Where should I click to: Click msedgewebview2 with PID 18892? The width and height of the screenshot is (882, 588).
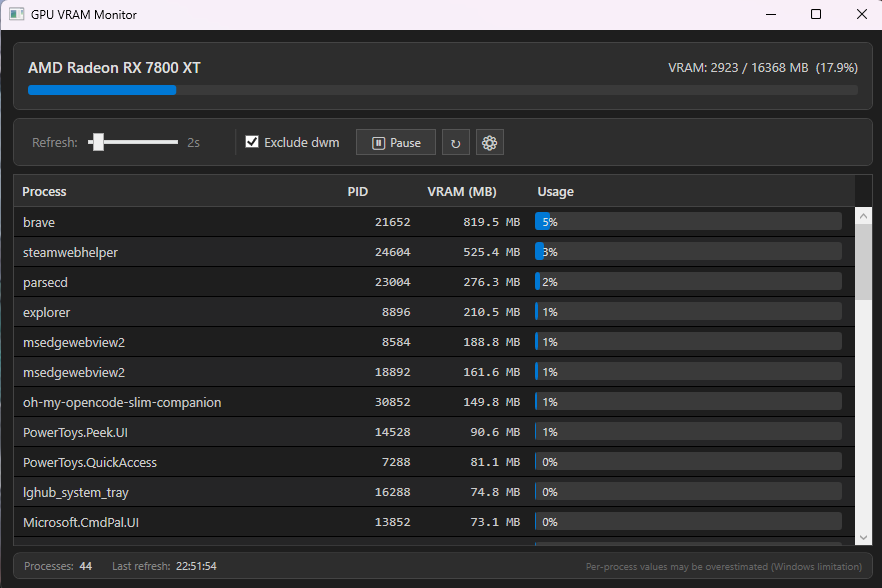74,372
